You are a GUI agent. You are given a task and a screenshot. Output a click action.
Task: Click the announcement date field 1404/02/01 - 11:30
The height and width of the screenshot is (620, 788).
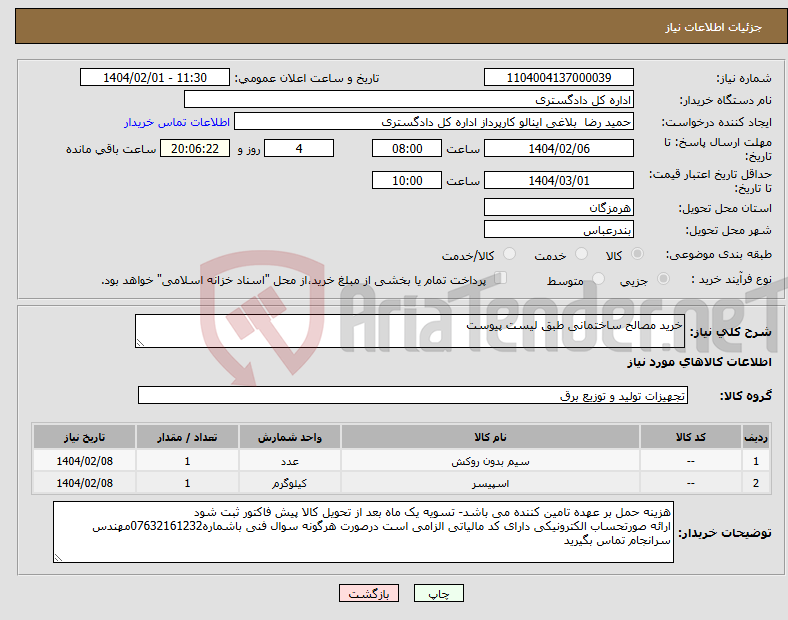point(155,77)
